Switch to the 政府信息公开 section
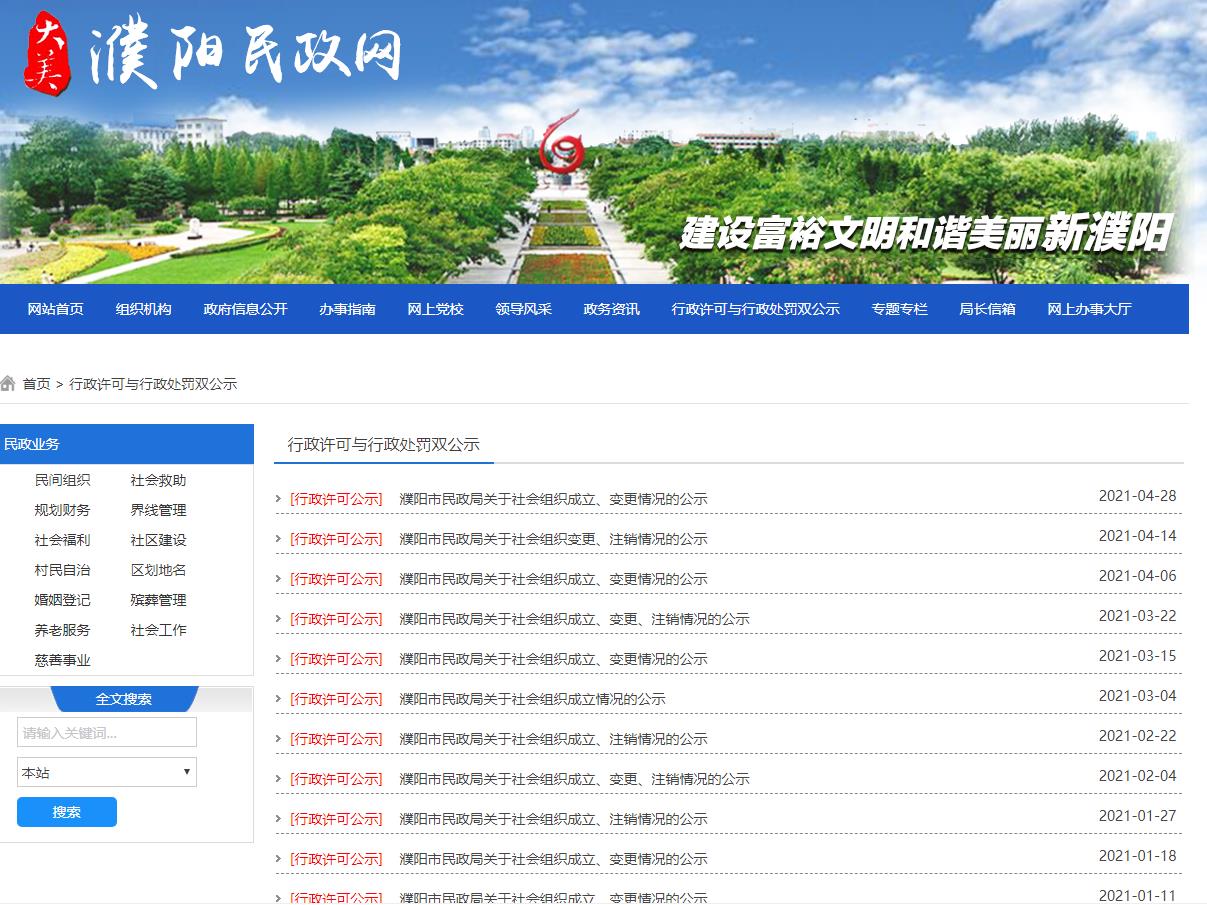The image size is (1207, 905). 245,309
